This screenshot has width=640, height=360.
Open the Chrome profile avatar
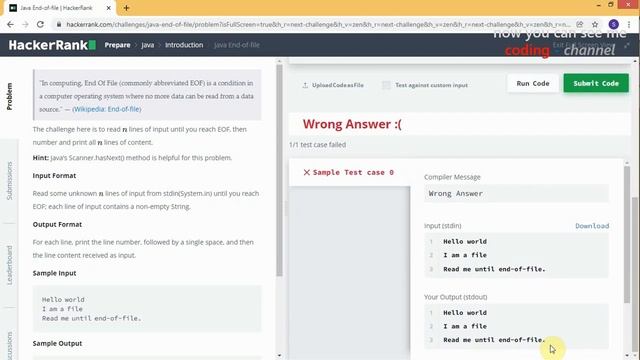pos(613,24)
